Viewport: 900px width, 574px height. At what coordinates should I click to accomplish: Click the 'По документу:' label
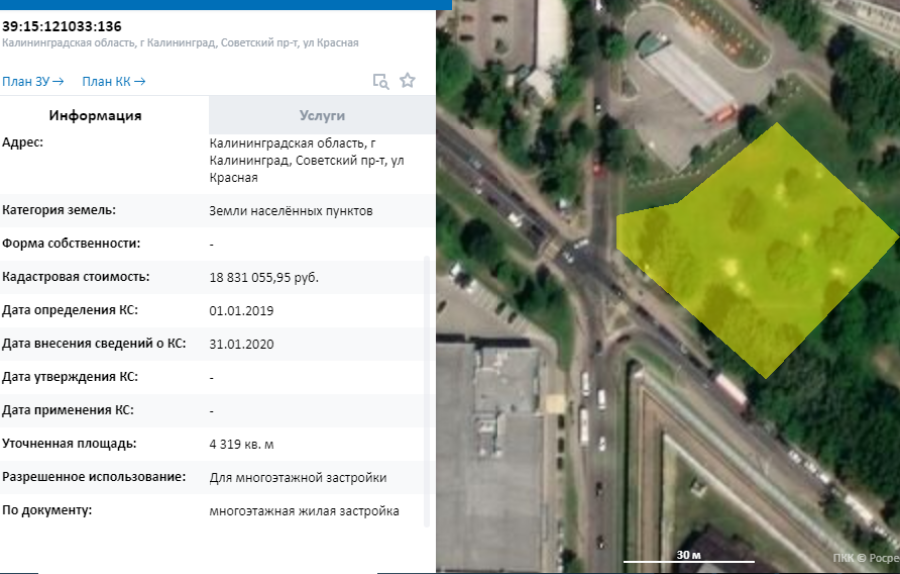coord(46,510)
